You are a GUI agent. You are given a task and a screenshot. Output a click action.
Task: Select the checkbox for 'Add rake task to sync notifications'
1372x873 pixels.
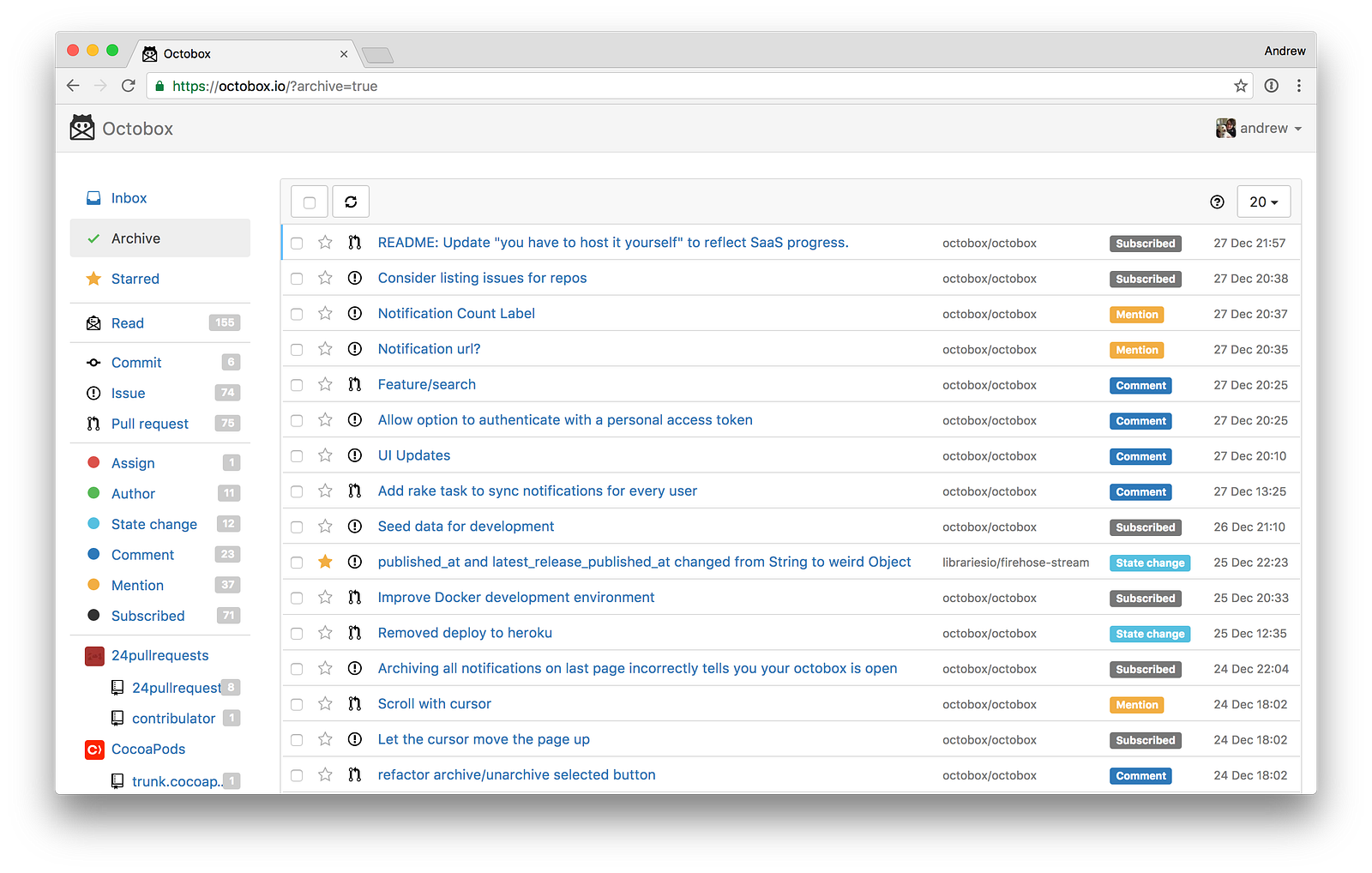[x=297, y=491]
